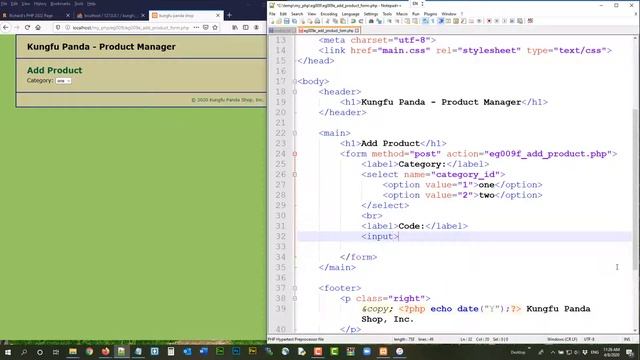Toggle Word wrap in Notepad++ toolbar
This screenshot has width=640, height=360.
(425, 21)
